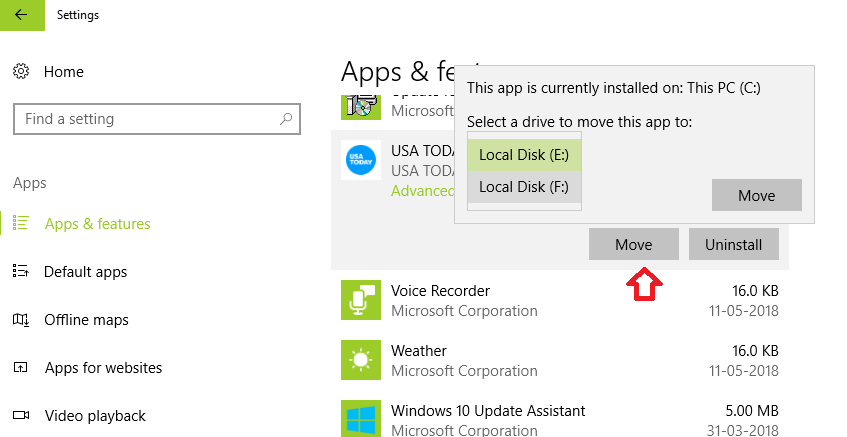Image resolution: width=847 pixels, height=437 pixels.
Task: Go to Offline maps section
Action: point(86,320)
